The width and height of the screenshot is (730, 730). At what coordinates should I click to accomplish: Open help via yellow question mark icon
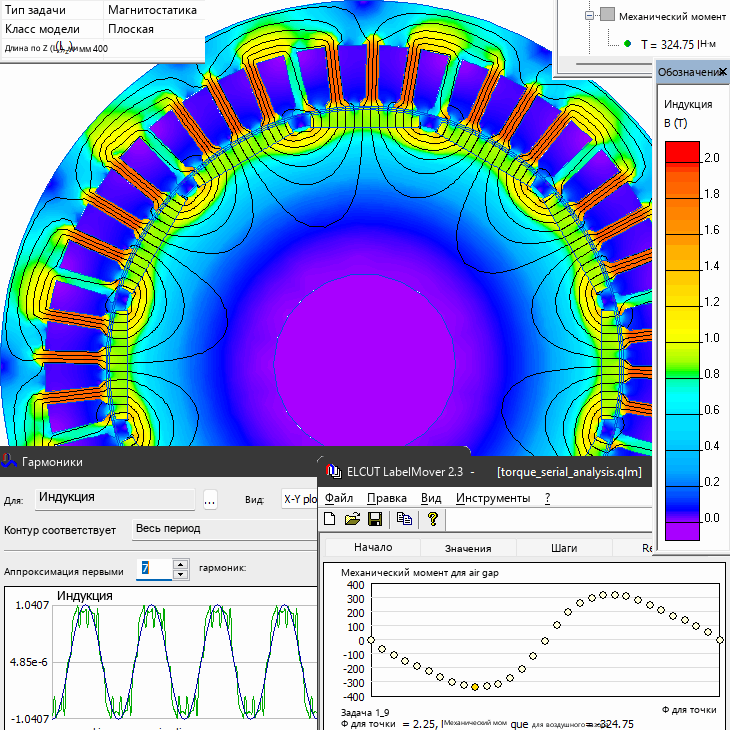pyautogui.click(x=433, y=519)
